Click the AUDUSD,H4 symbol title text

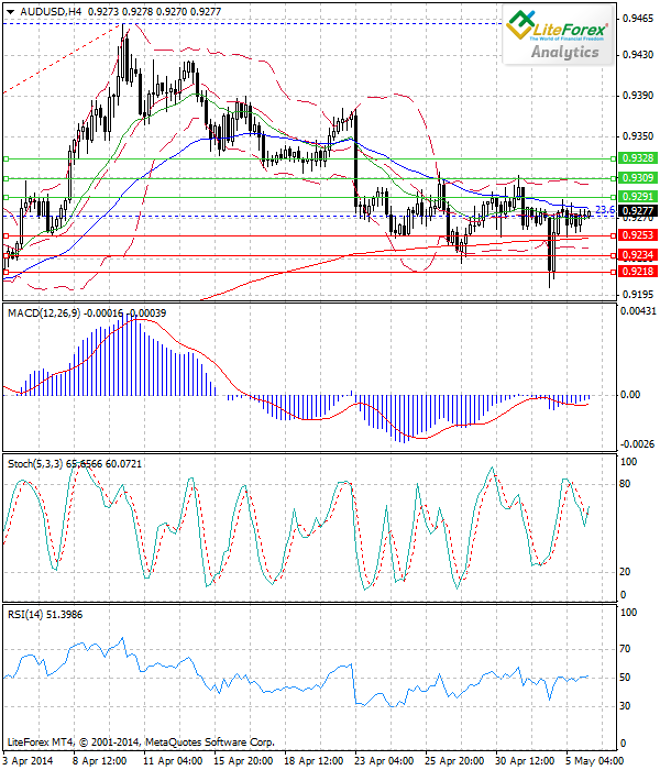click(x=51, y=11)
